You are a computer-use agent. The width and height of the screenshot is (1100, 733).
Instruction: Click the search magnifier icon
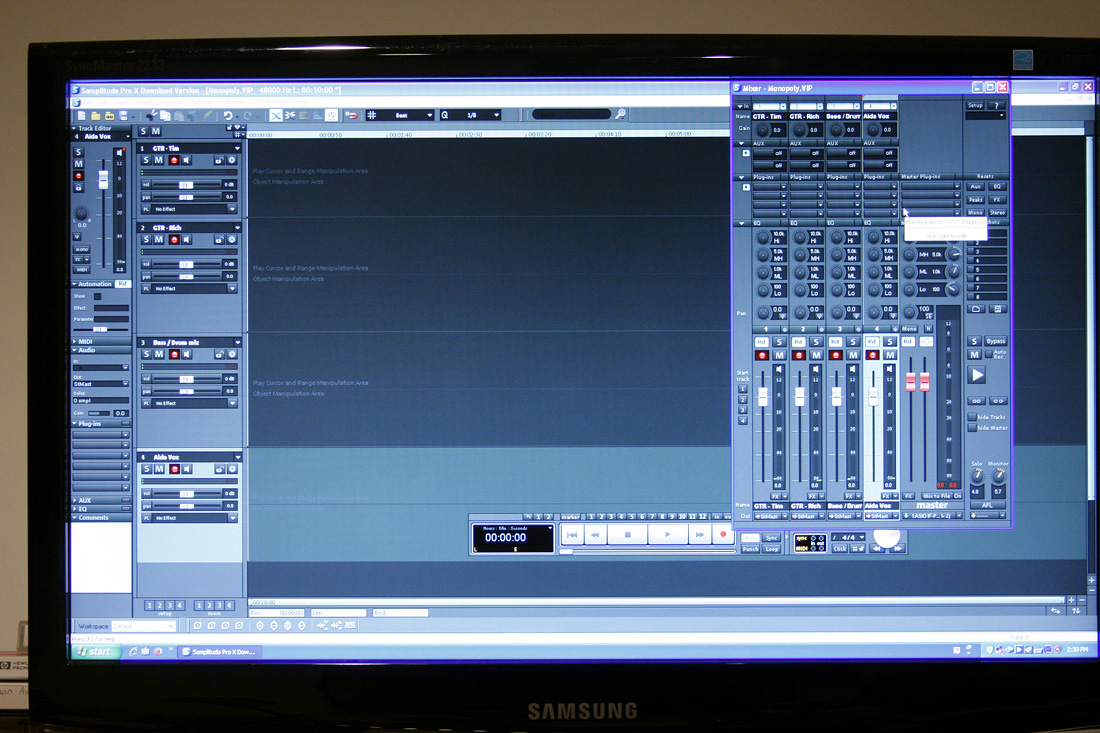[x=620, y=114]
